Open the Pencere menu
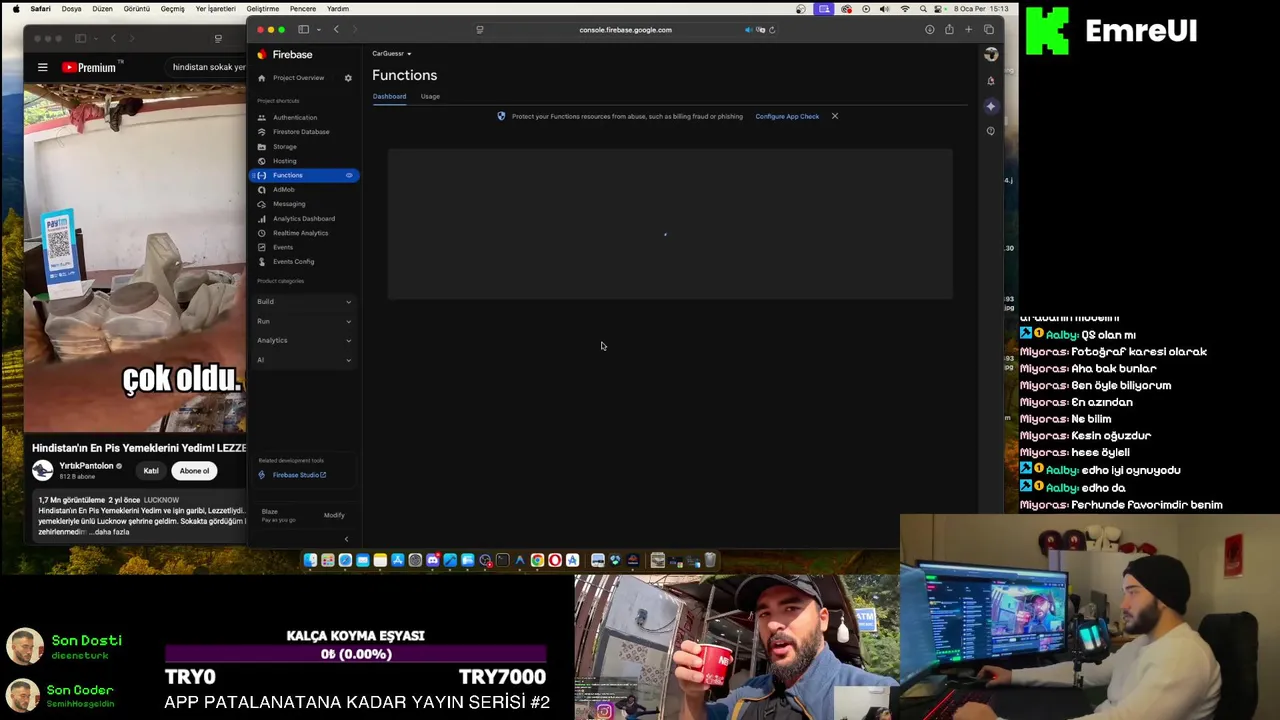 coord(303,9)
